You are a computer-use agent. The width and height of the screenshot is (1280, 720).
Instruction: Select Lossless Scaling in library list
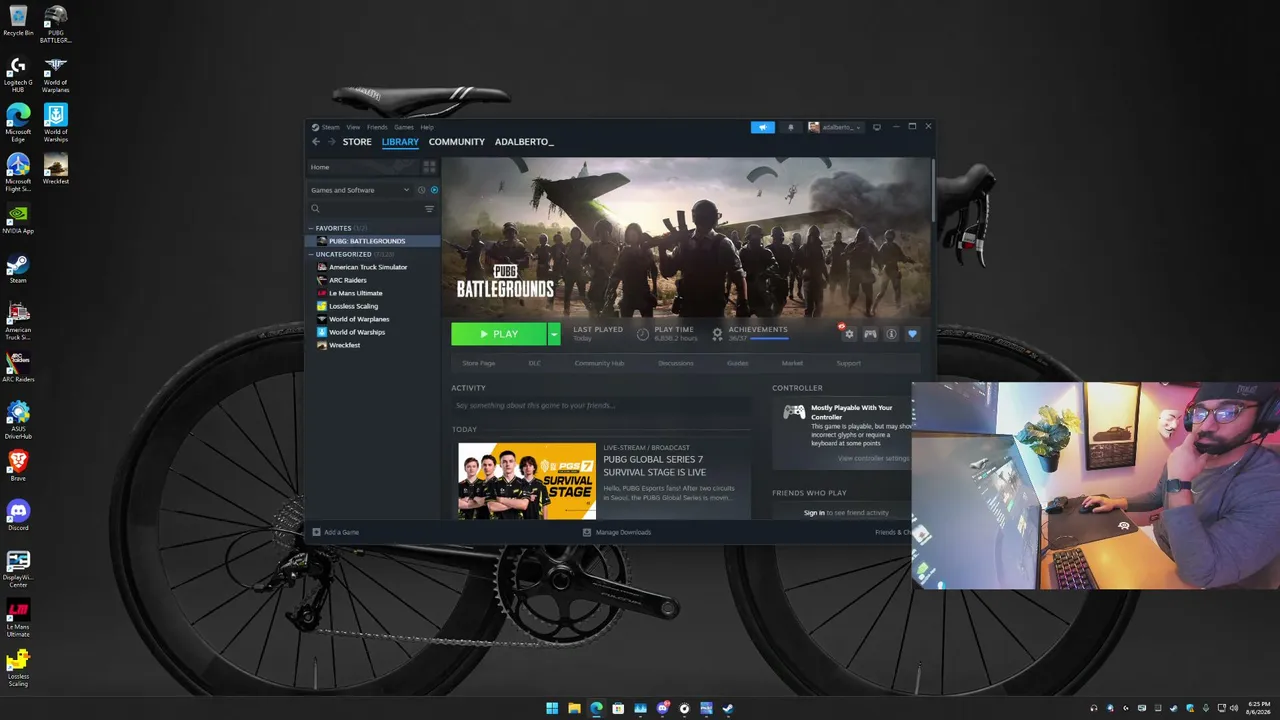pos(372,306)
